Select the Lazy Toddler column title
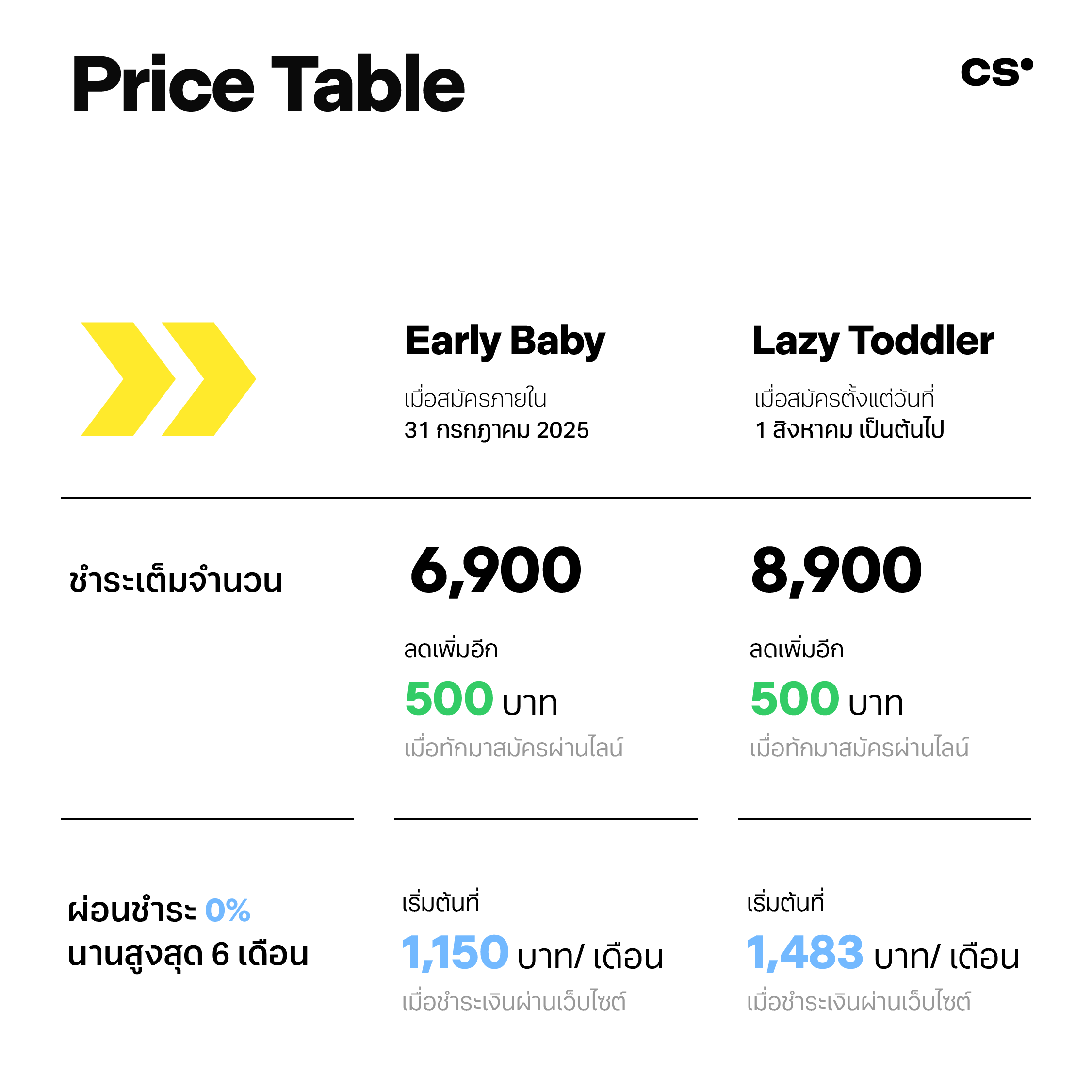This screenshot has height=1092, width=1092. point(873,342)
